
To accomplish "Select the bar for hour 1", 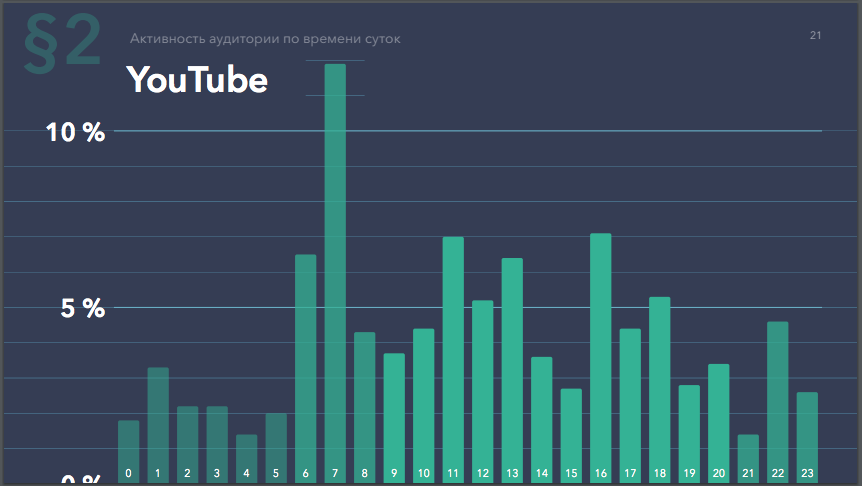I will [x=158, y=426].
